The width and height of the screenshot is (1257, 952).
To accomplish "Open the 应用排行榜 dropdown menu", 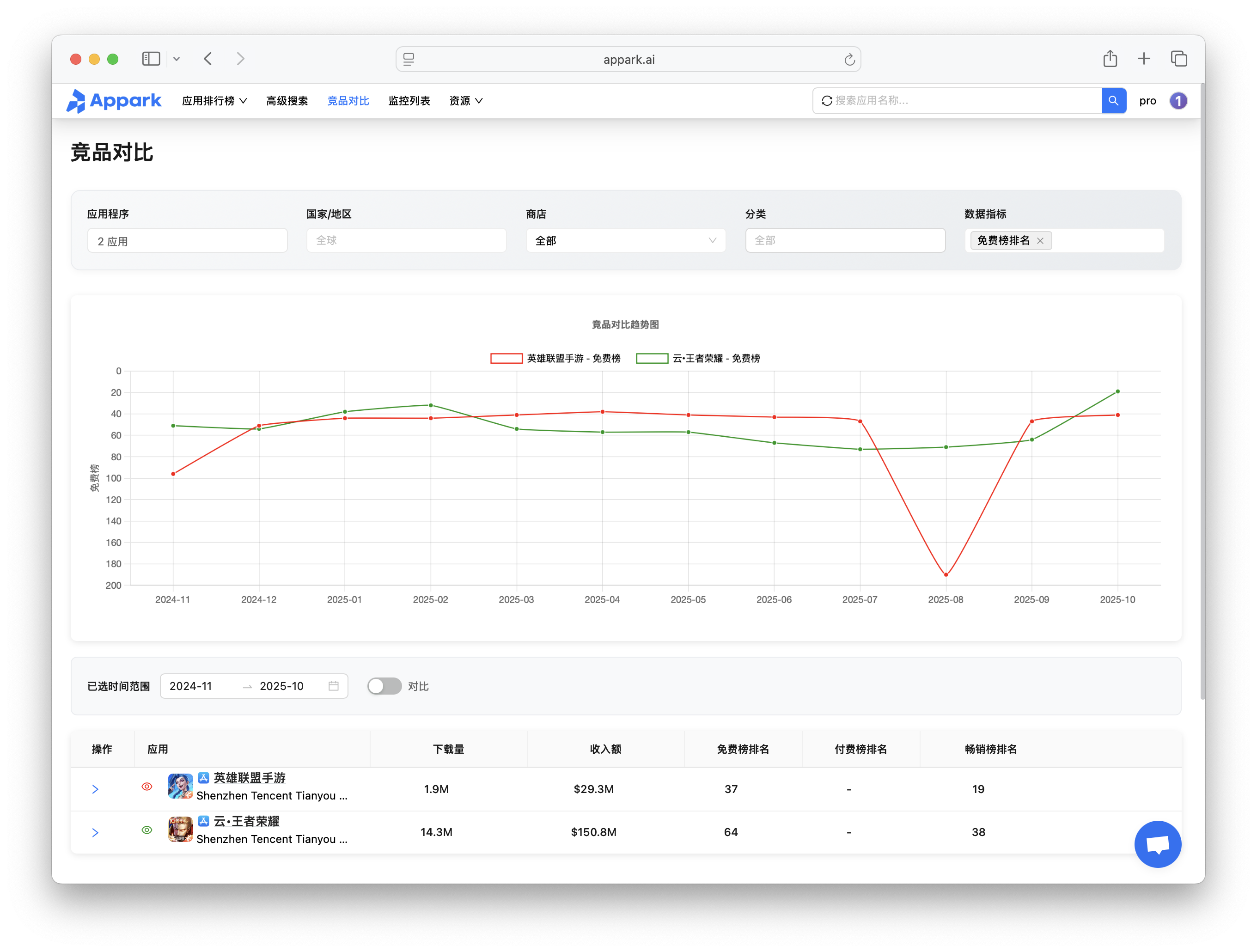I will point(214,101).
